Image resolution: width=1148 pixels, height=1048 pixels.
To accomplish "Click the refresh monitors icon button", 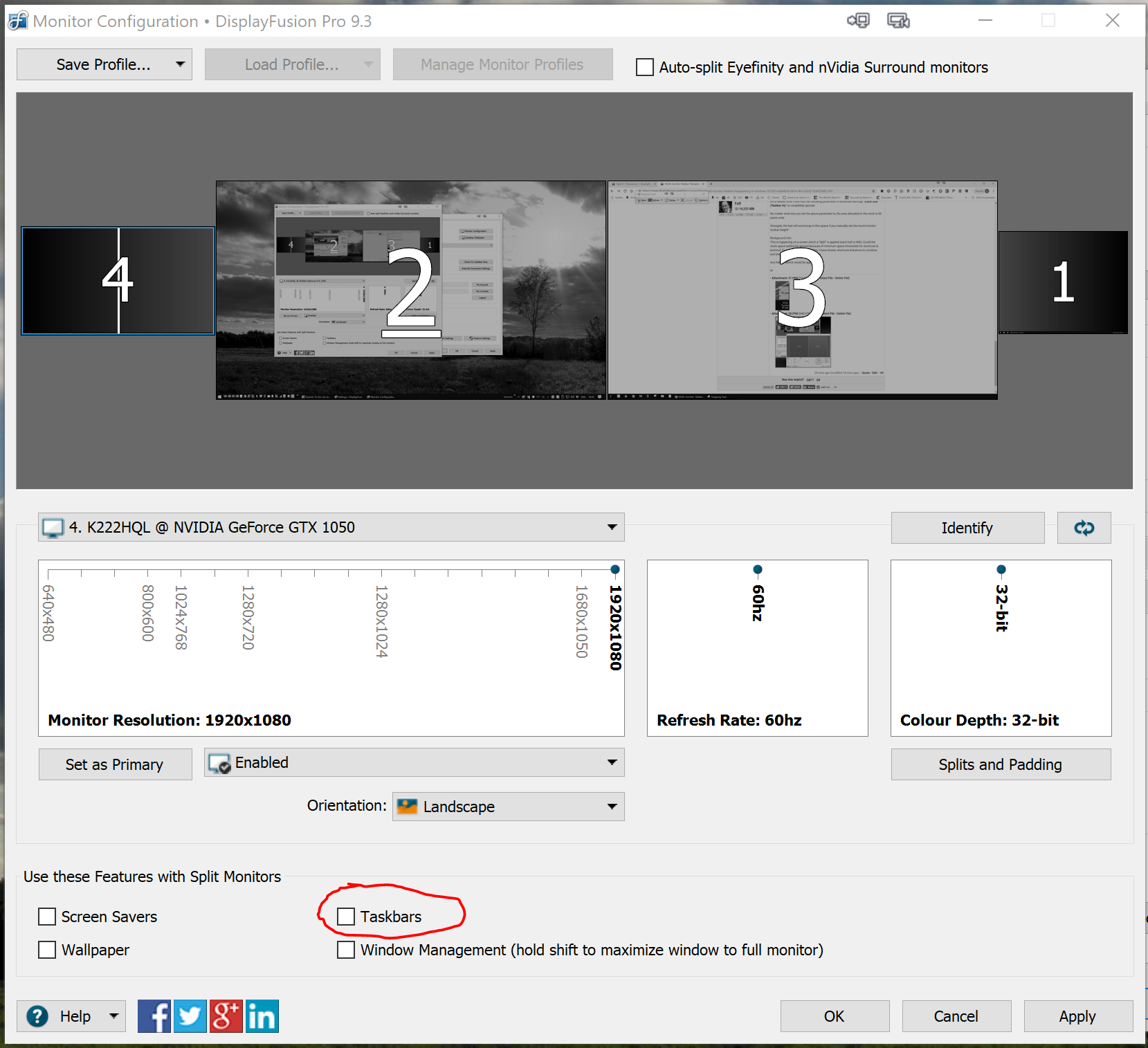I will (x=1084, y=528).
